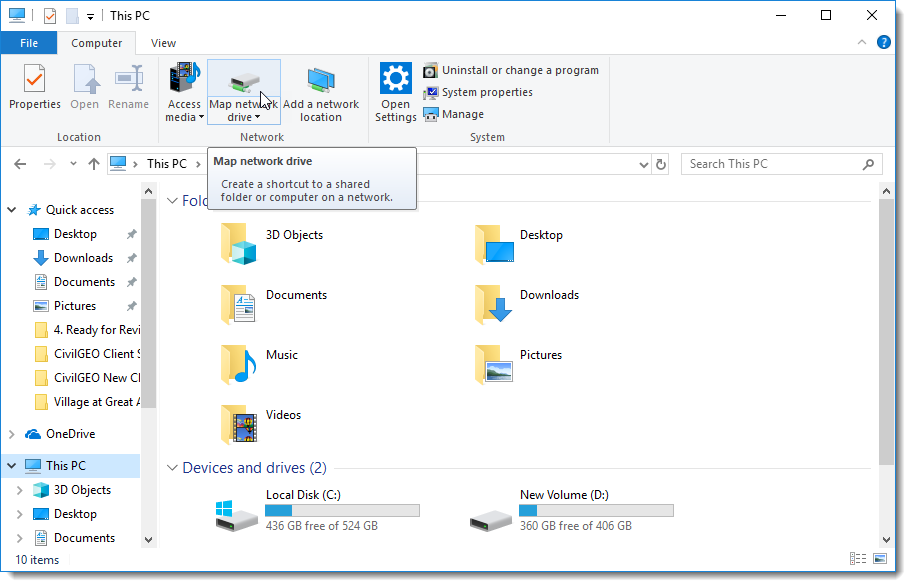The image size is (911, 587).
Task: Open System properties
Action: click(x=488, y=92)
